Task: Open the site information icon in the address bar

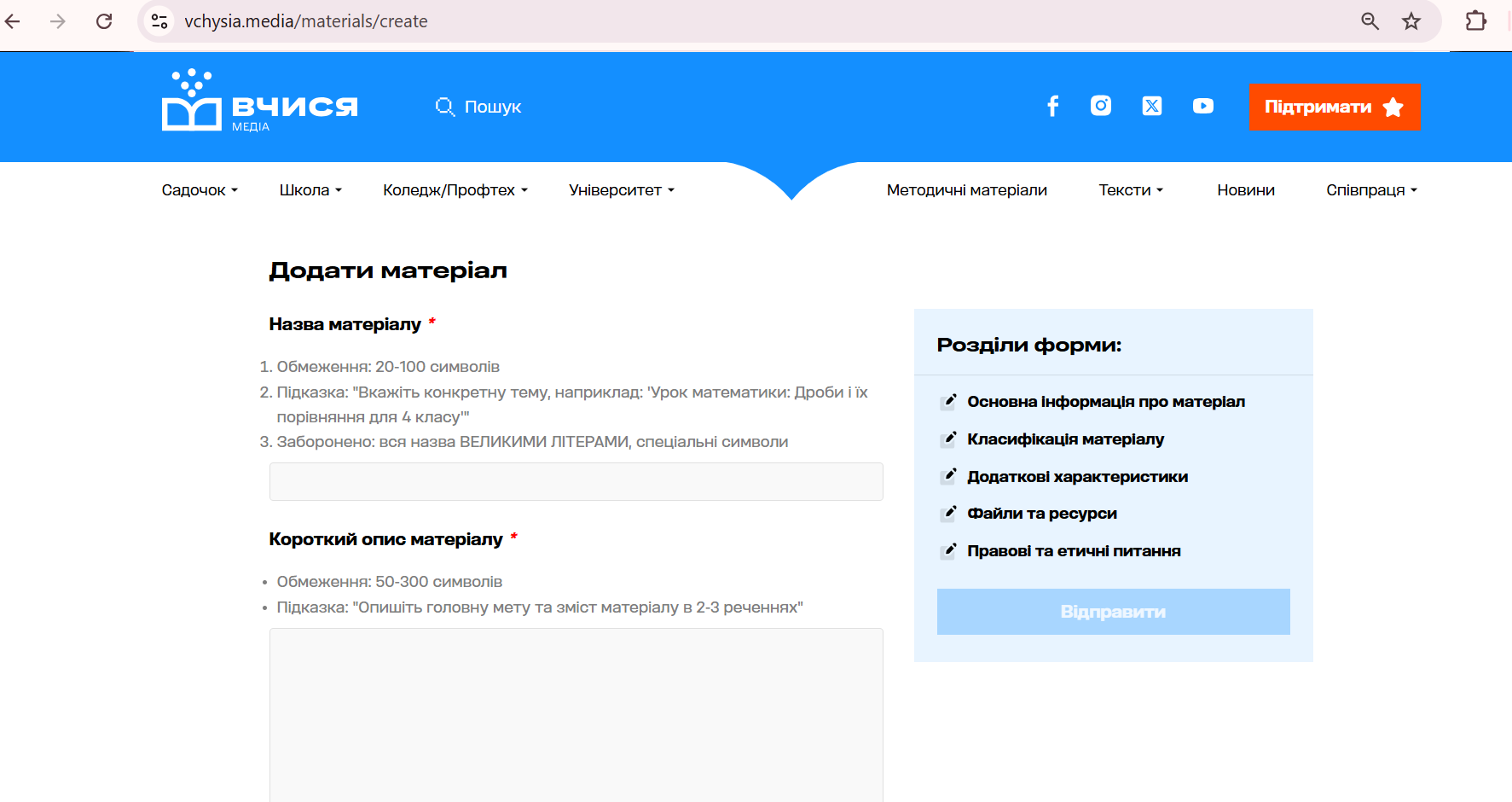Action: [159, 21]
